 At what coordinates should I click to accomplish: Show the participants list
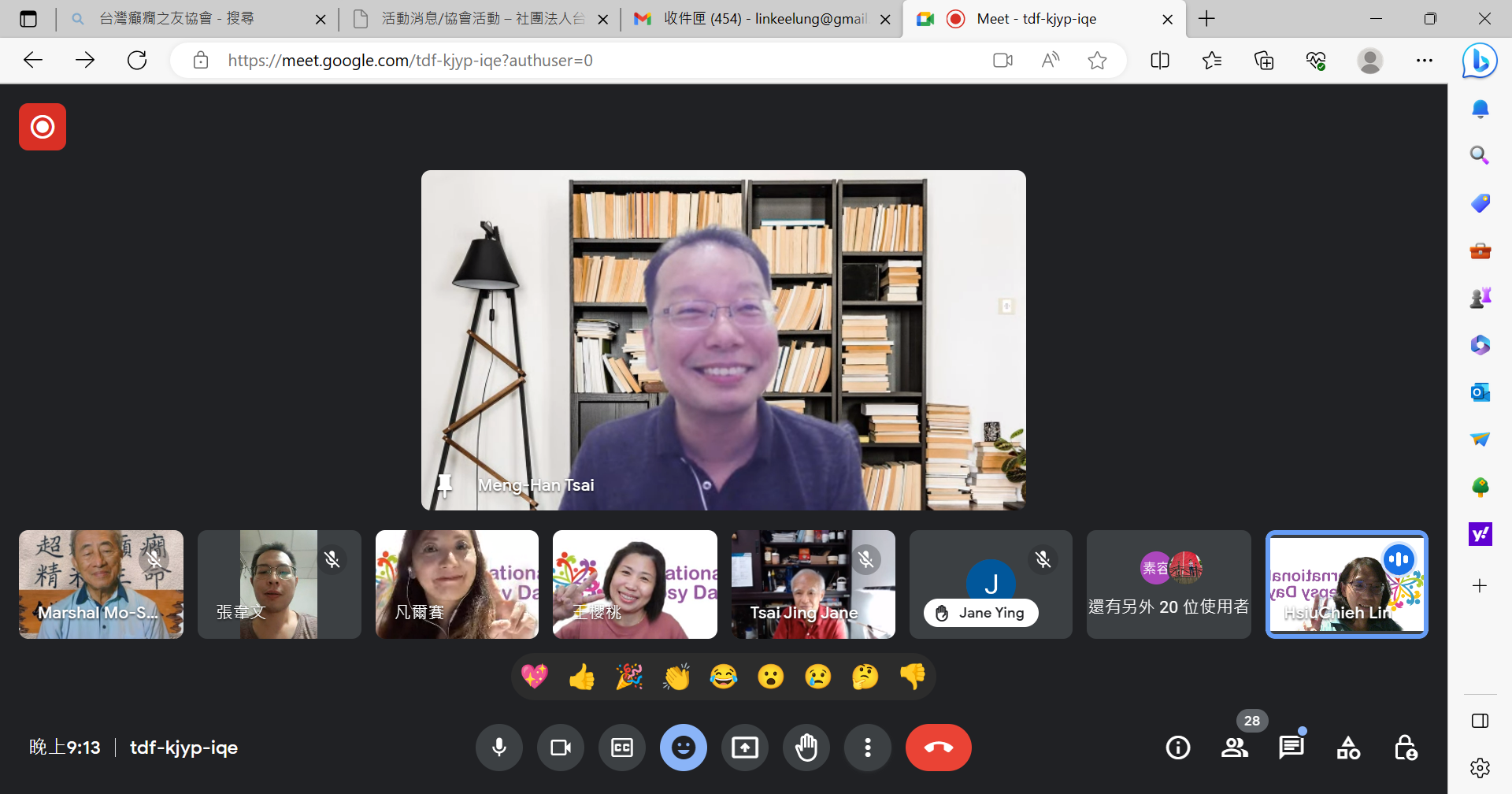tap(1235, 748)
